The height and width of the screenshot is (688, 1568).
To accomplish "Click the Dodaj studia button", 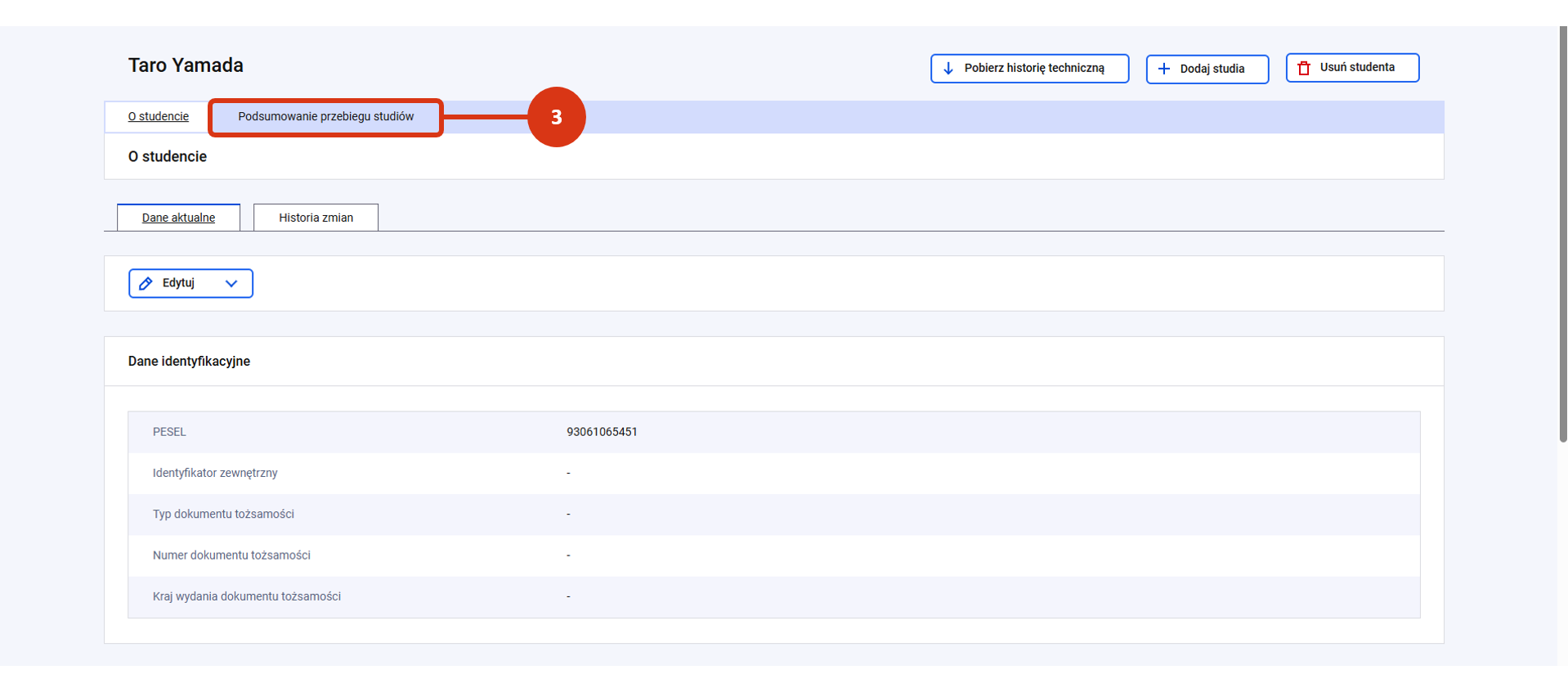I will (x=1207, y=69).
